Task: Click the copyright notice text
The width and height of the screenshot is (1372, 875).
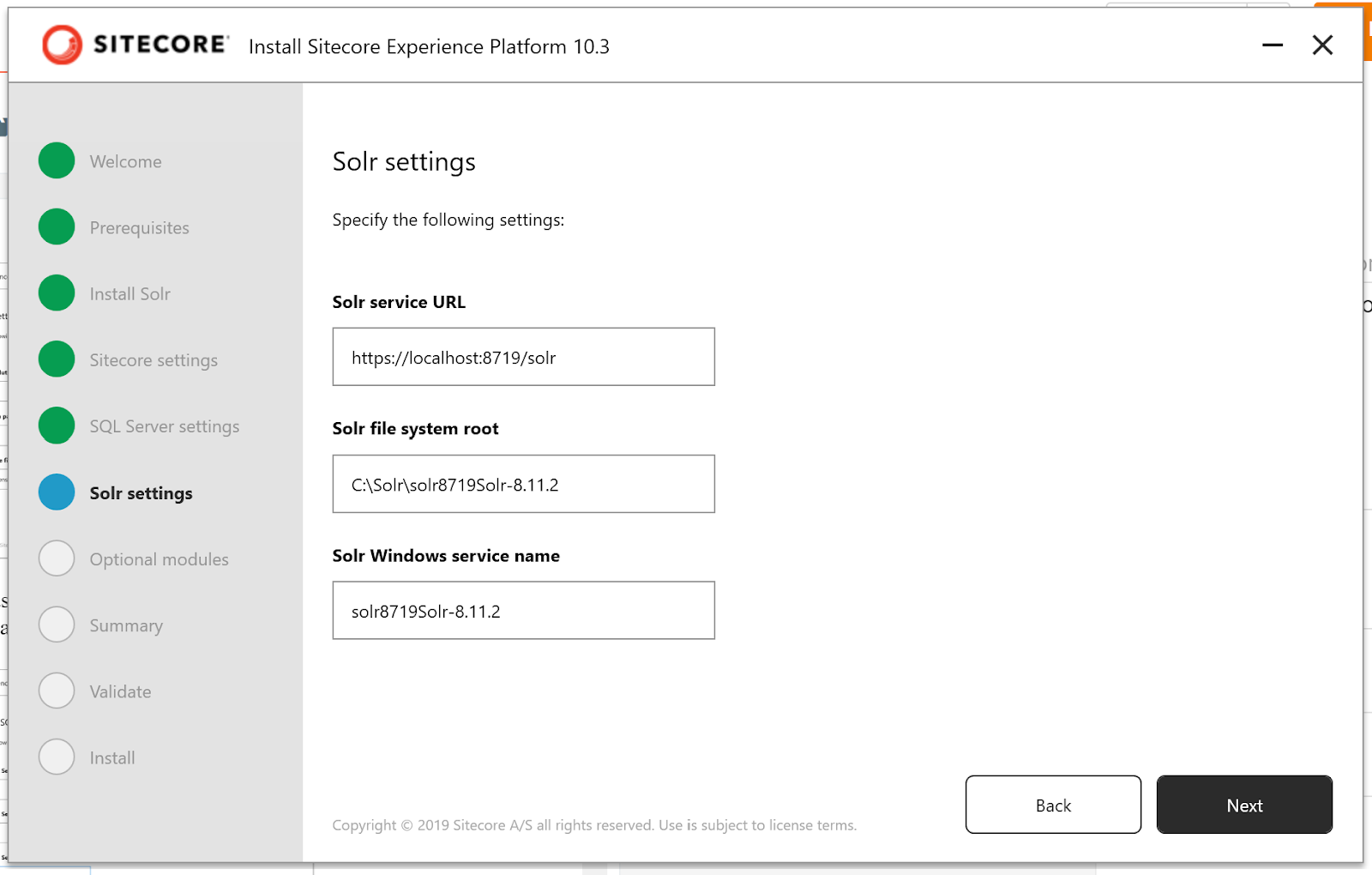Action: [594, 825]
